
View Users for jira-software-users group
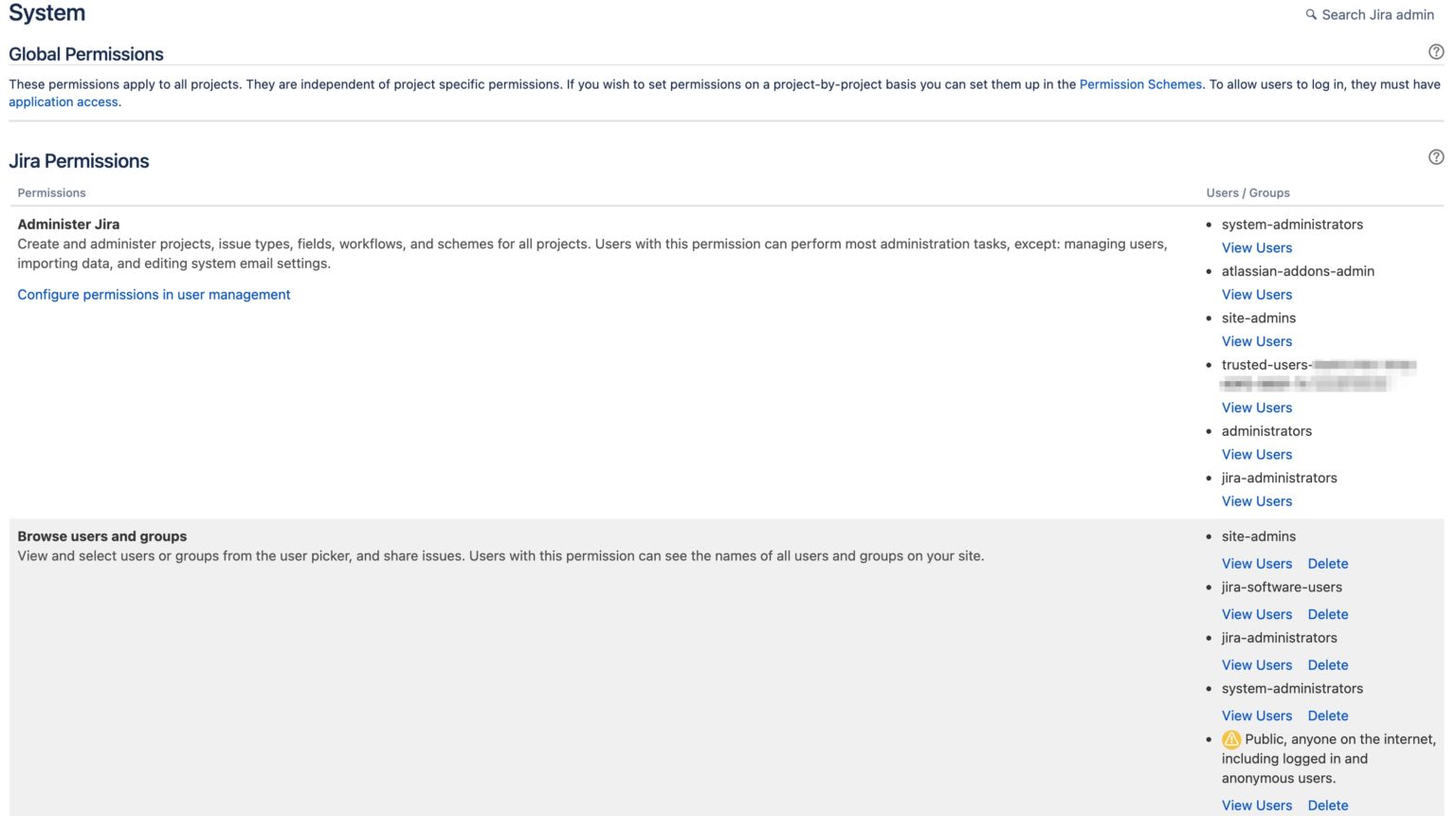coord(1257,614)
